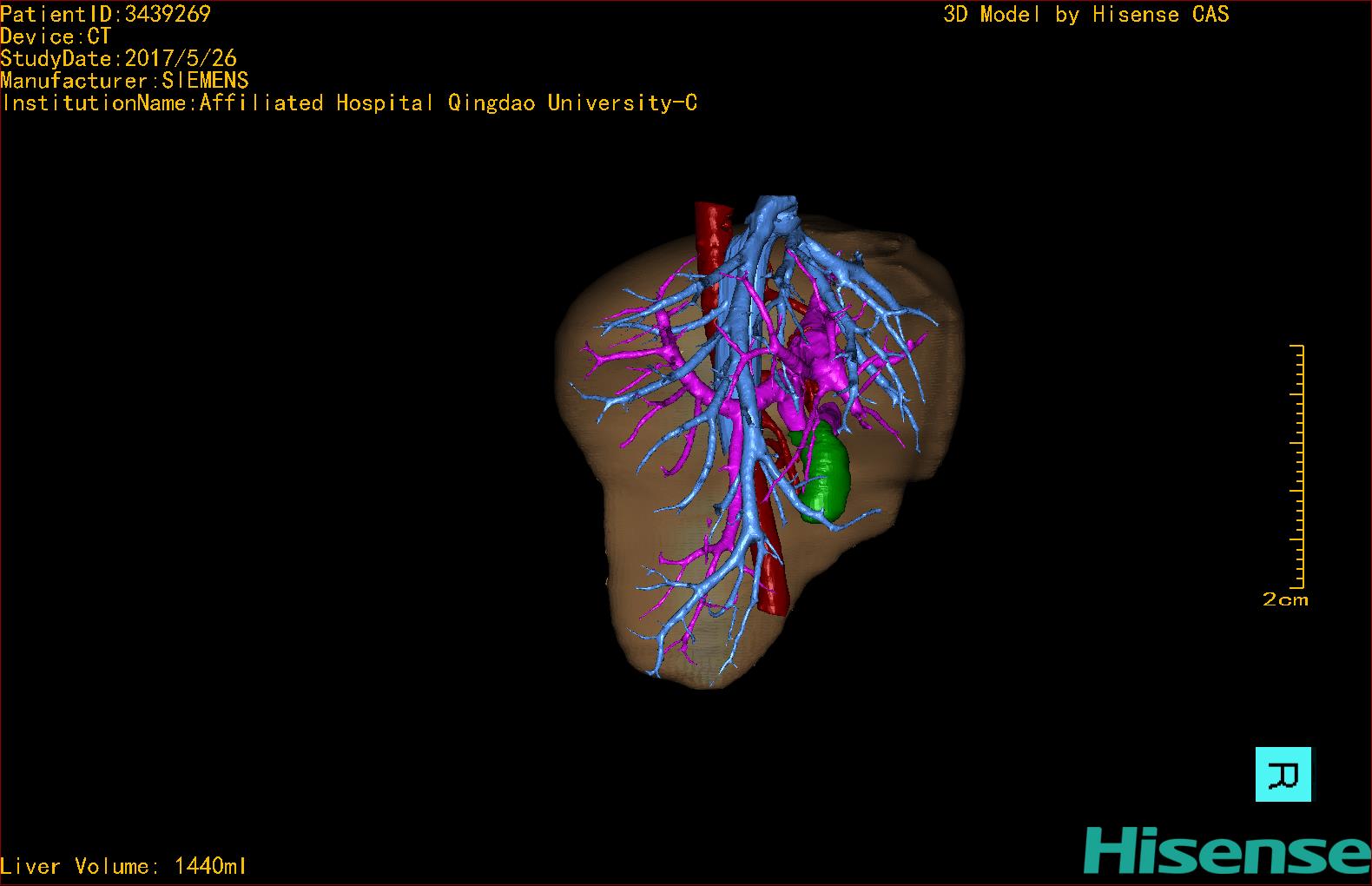Click the "PatientID:3439269" text
Screen dimensions: 1372x886
point(105,14)
